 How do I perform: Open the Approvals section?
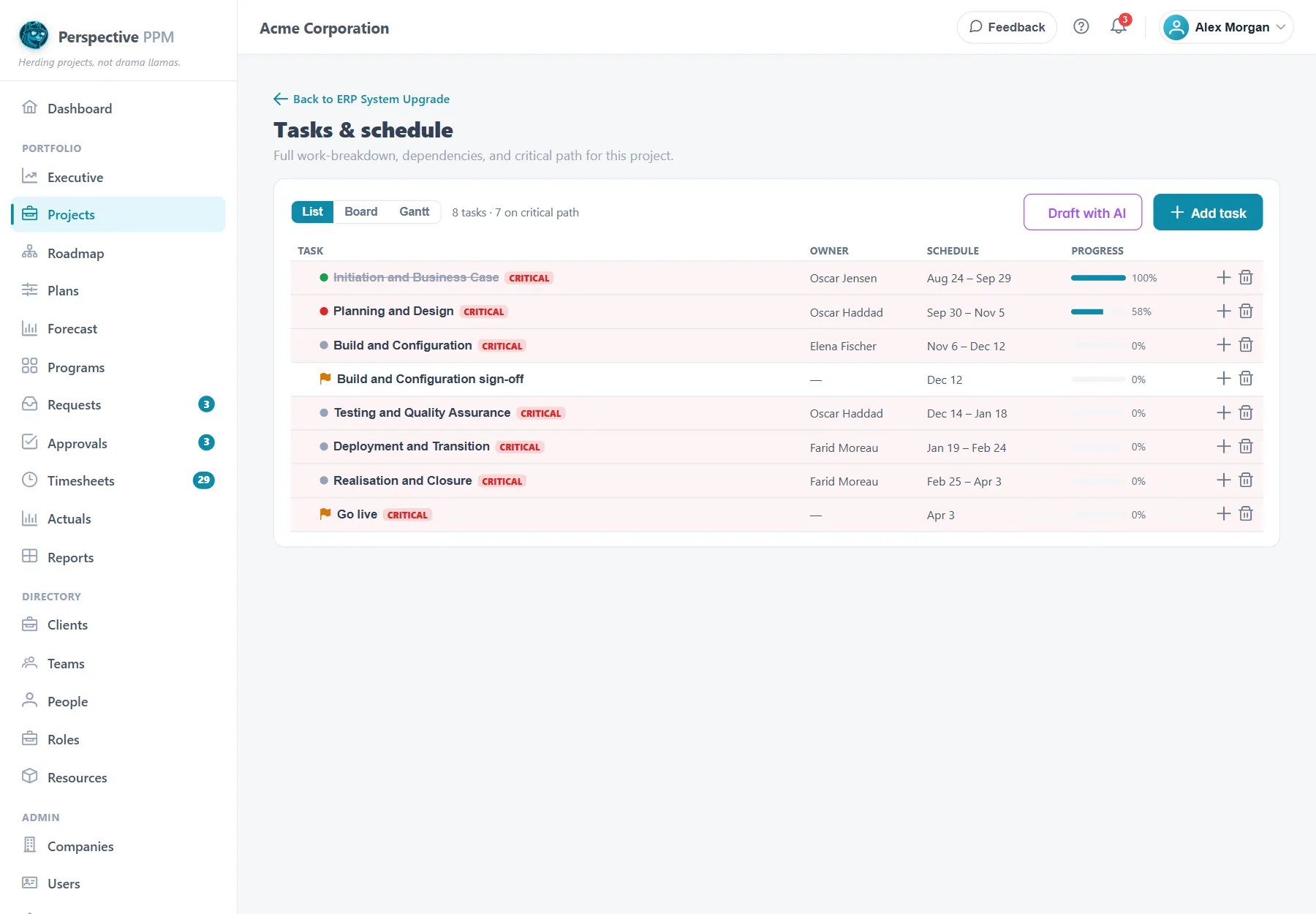pyautogui.click(x=118, y=443)
